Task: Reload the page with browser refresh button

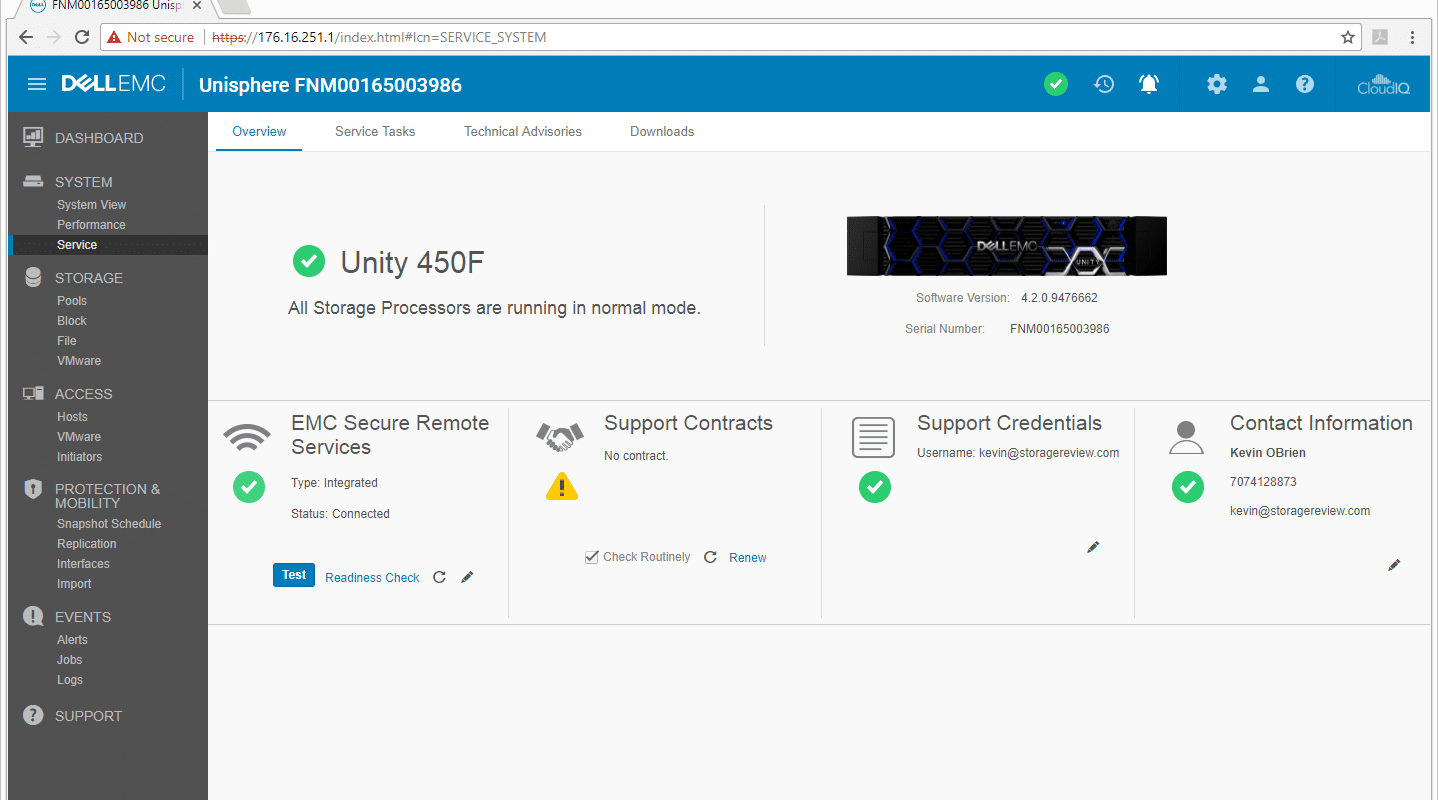Action: [82, 37]
